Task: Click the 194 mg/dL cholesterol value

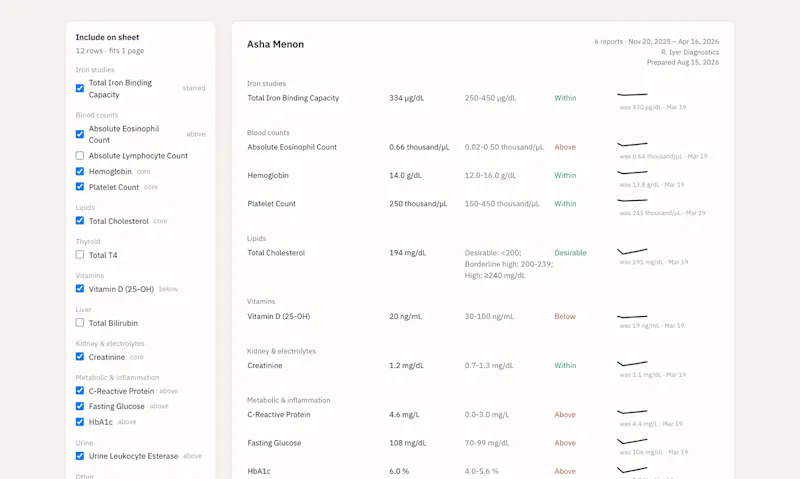Action: coord(408,253)
